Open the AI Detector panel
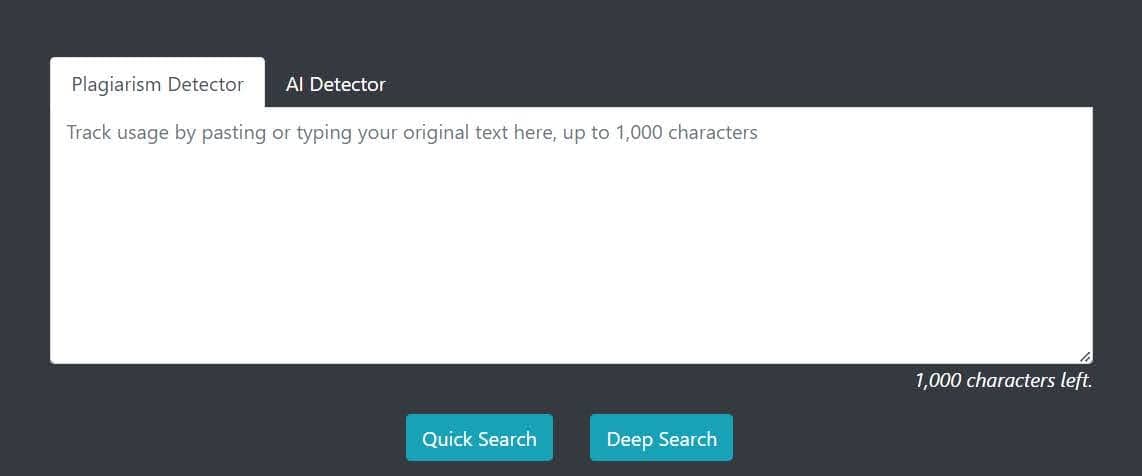1142x476 pixels. click(x=335, y=85)
